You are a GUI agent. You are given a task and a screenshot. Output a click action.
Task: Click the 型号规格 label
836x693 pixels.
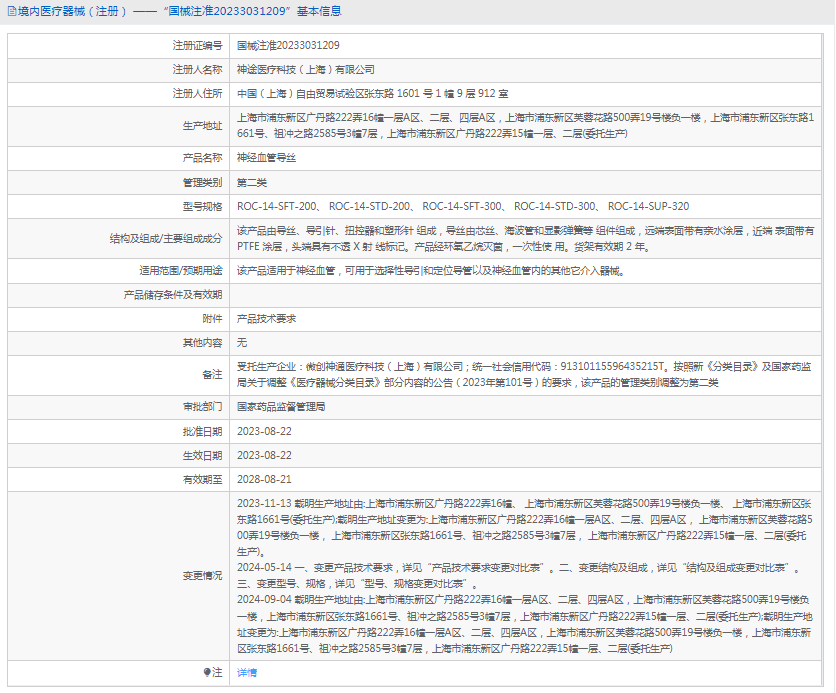click(203, 207)
